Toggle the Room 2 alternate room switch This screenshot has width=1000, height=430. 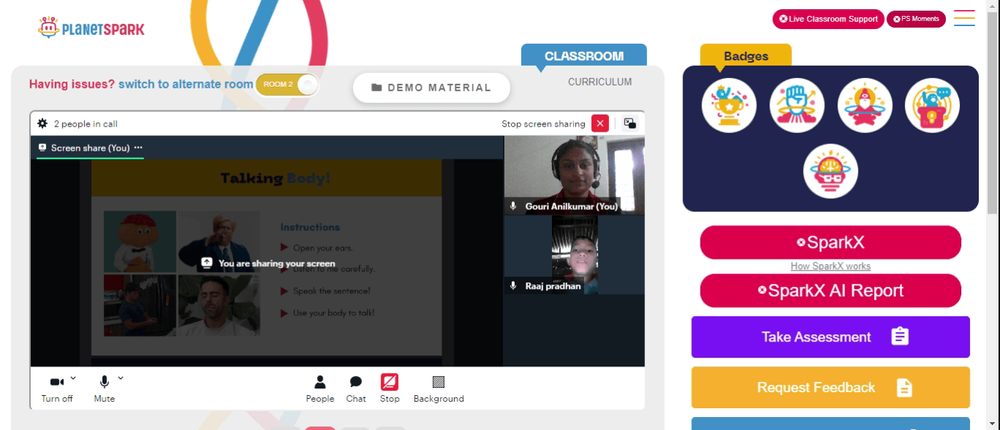[287, 85]
